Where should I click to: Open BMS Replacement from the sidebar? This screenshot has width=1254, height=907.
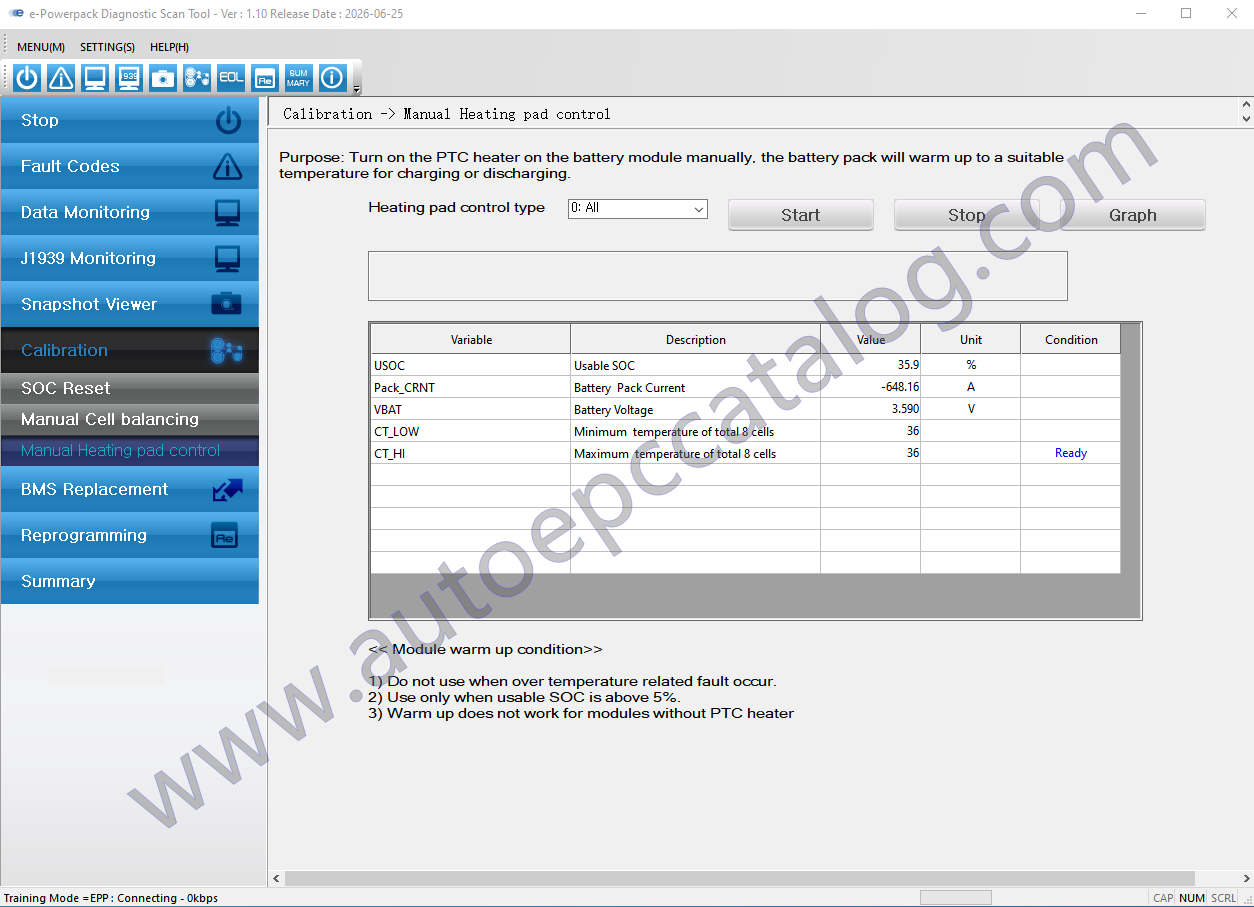pyautogui.click(x=130, y=489)
